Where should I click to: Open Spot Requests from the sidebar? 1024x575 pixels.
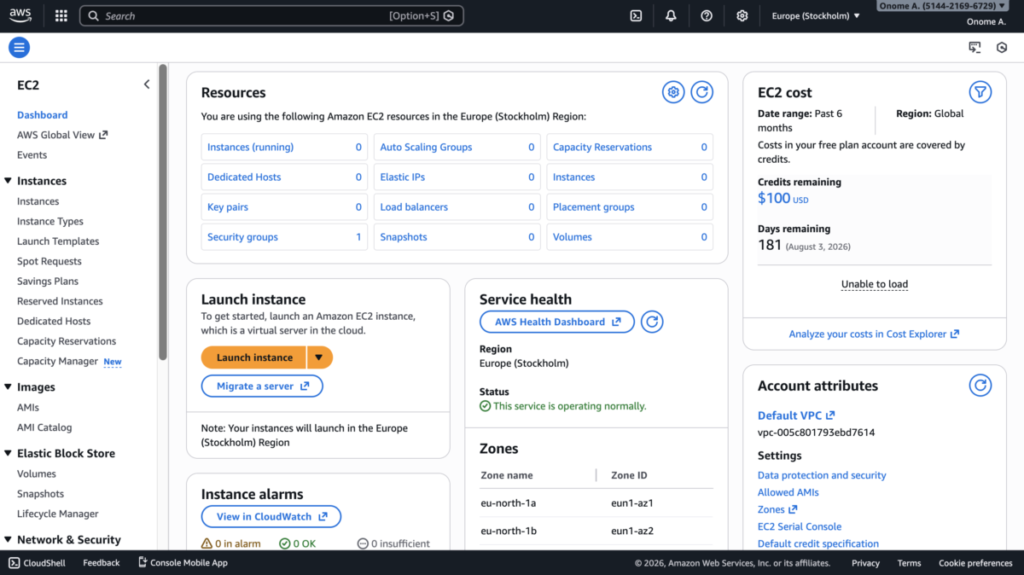[49, 261]
